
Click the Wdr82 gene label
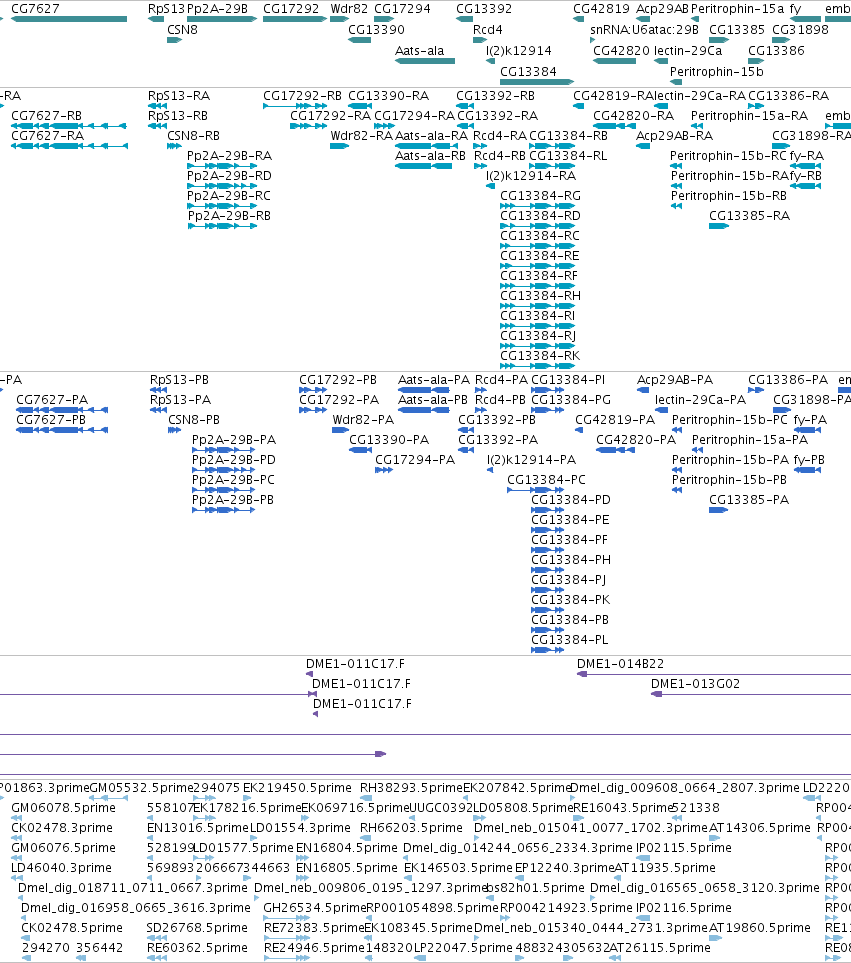click(x=349, y=9)
